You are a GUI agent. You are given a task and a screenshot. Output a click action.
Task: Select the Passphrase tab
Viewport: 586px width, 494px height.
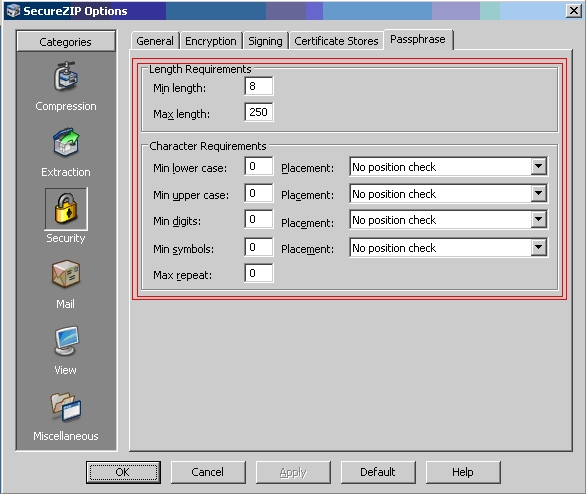(418, 39)
